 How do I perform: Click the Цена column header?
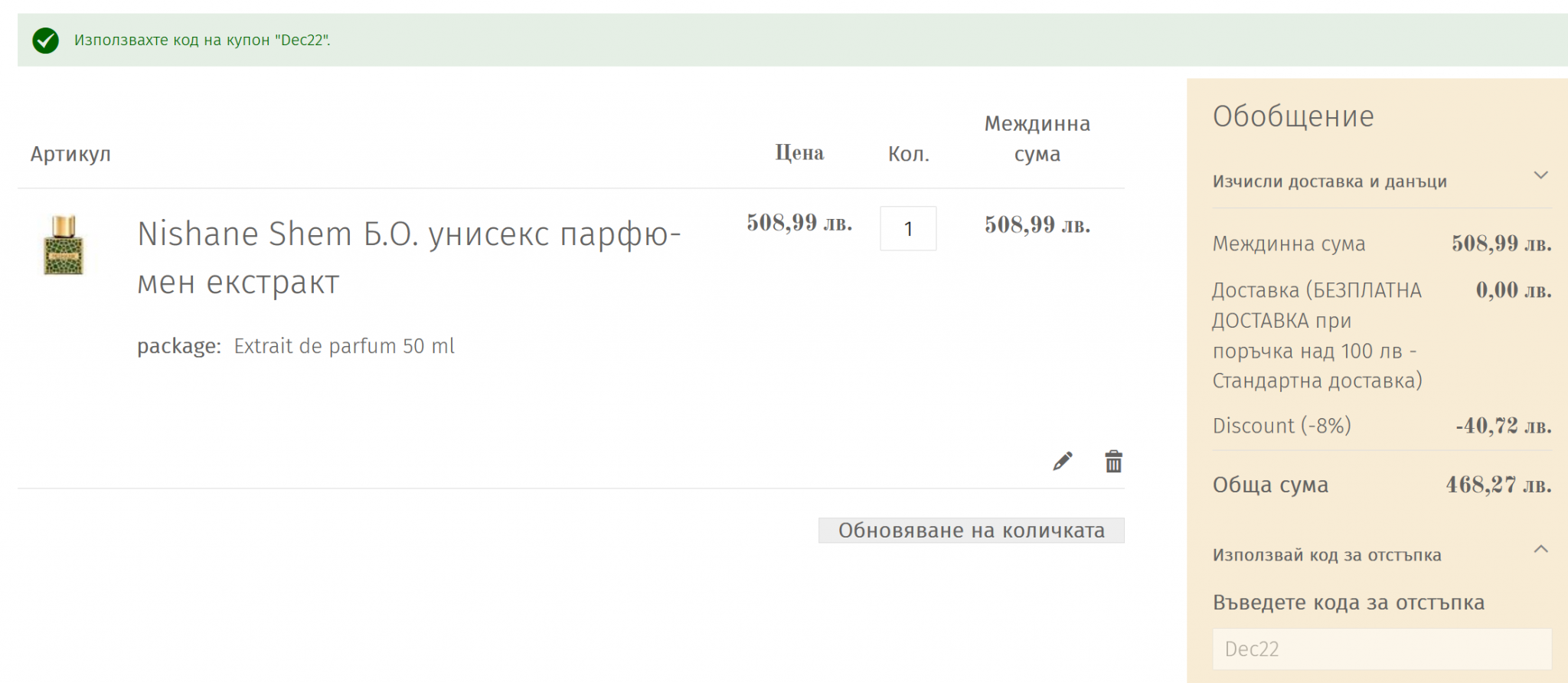coord(799,153)
